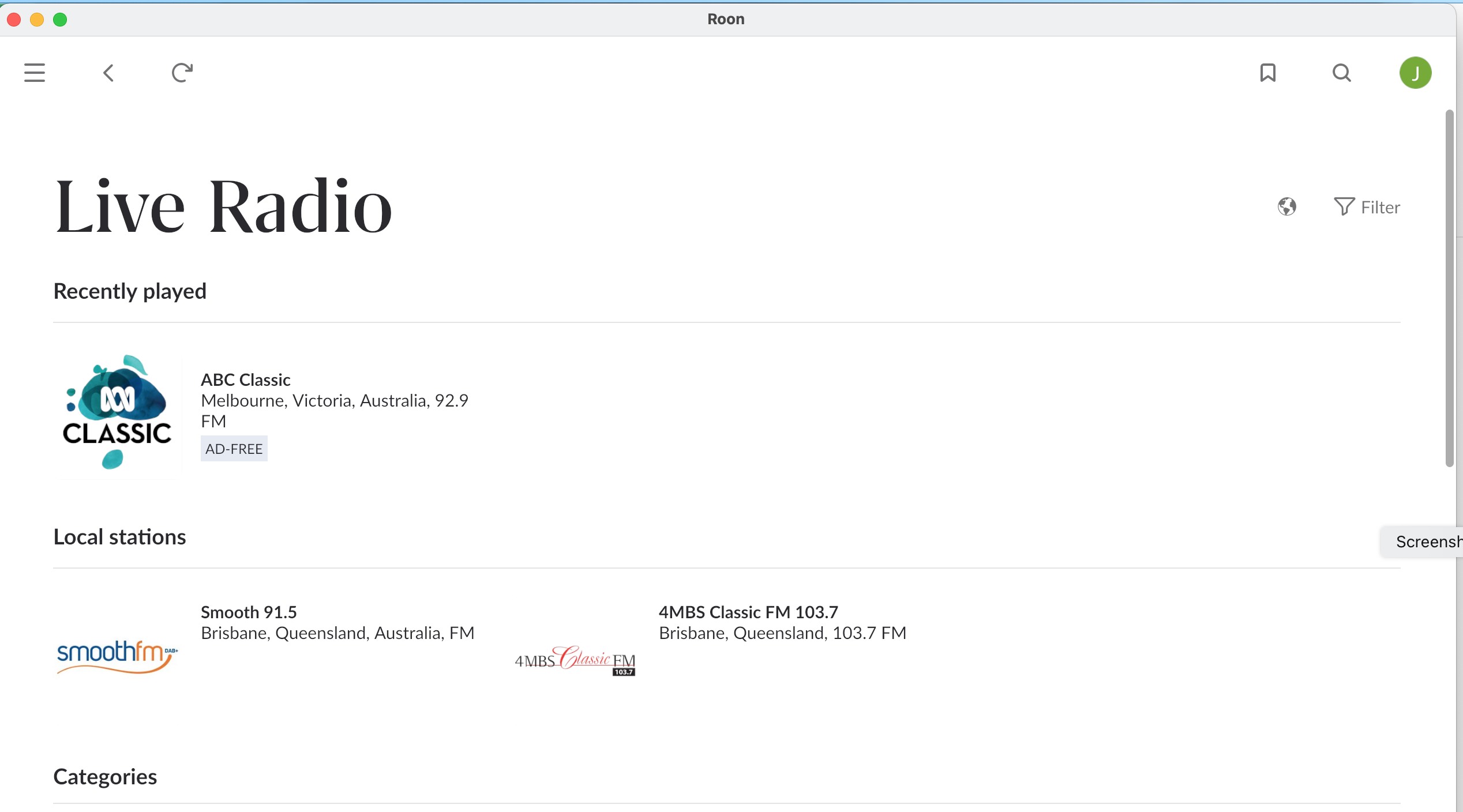This screenshot has width=1463, height=812.
Task: Open the hamburger navigation menu
Action: [34, 73]
